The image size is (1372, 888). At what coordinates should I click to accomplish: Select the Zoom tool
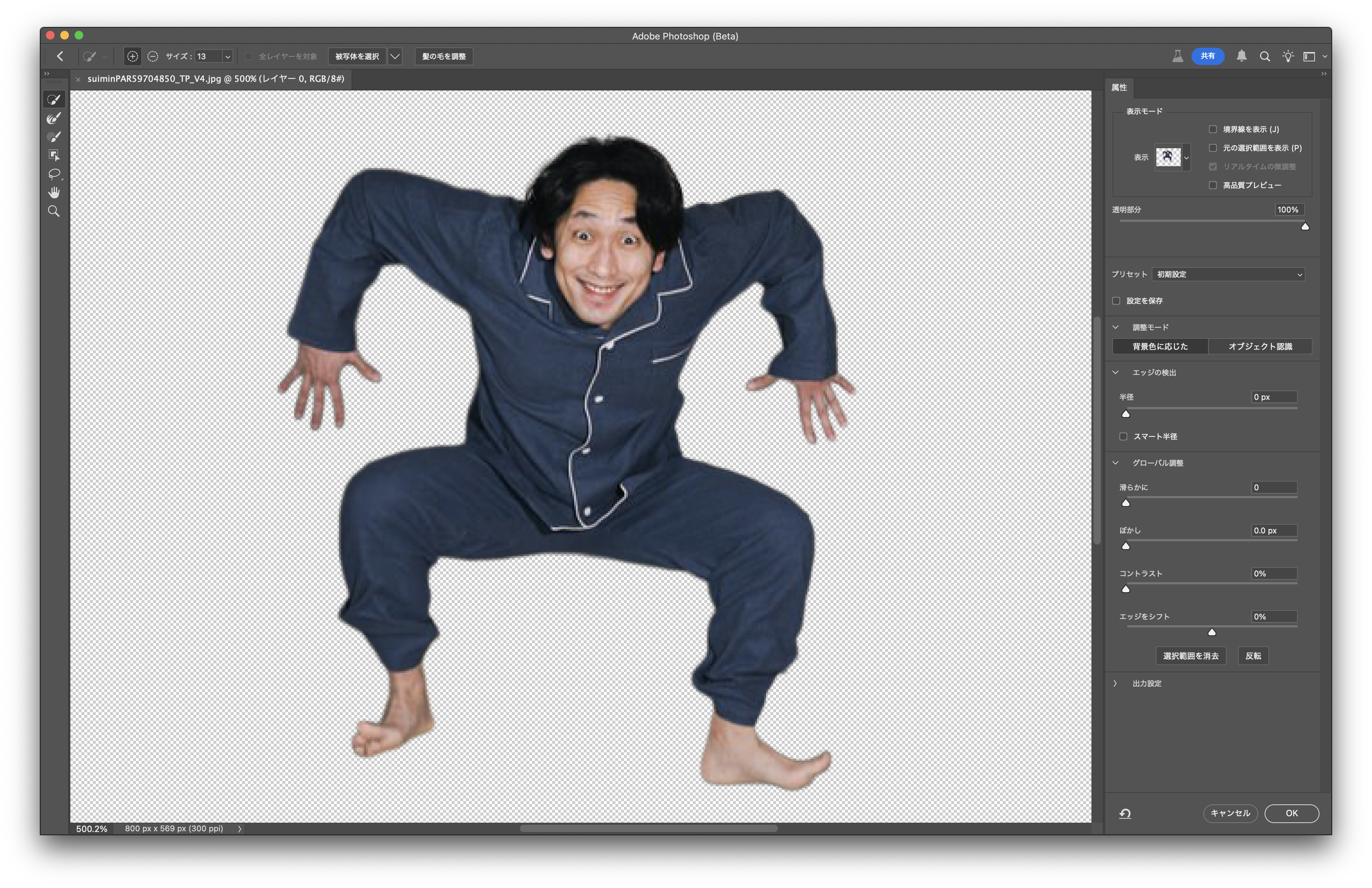click(53, 211)
